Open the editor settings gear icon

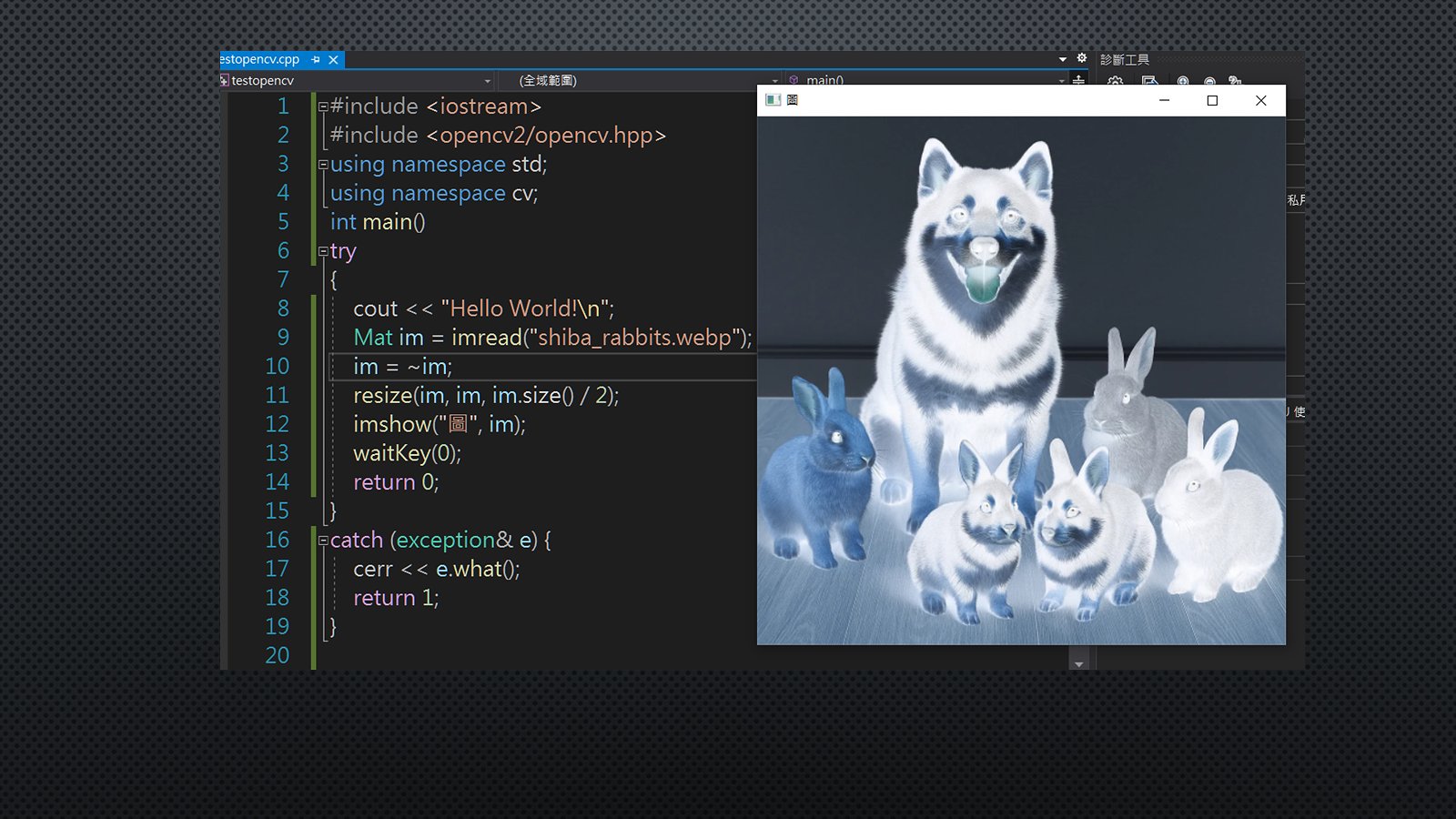pos(1082,58)
